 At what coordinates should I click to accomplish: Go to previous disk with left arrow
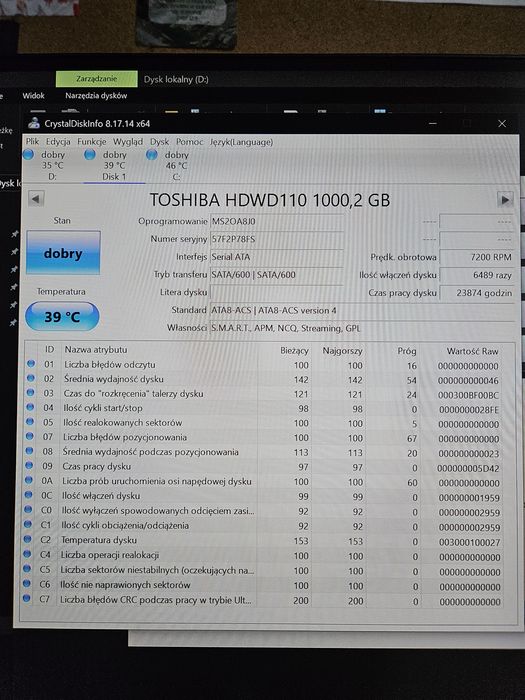click(x=36, y=199)
